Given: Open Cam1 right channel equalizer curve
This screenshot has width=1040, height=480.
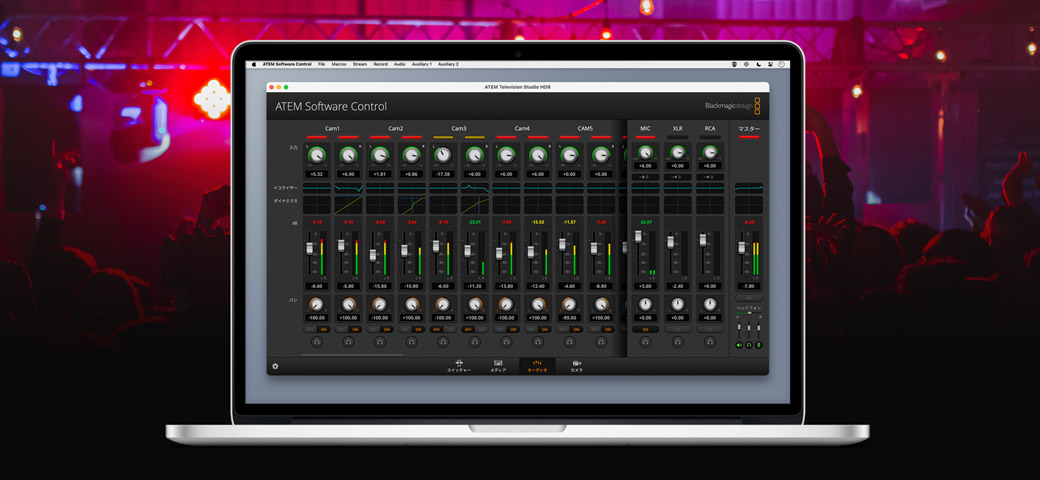Looking at the screenshot, I should point(348,188).
